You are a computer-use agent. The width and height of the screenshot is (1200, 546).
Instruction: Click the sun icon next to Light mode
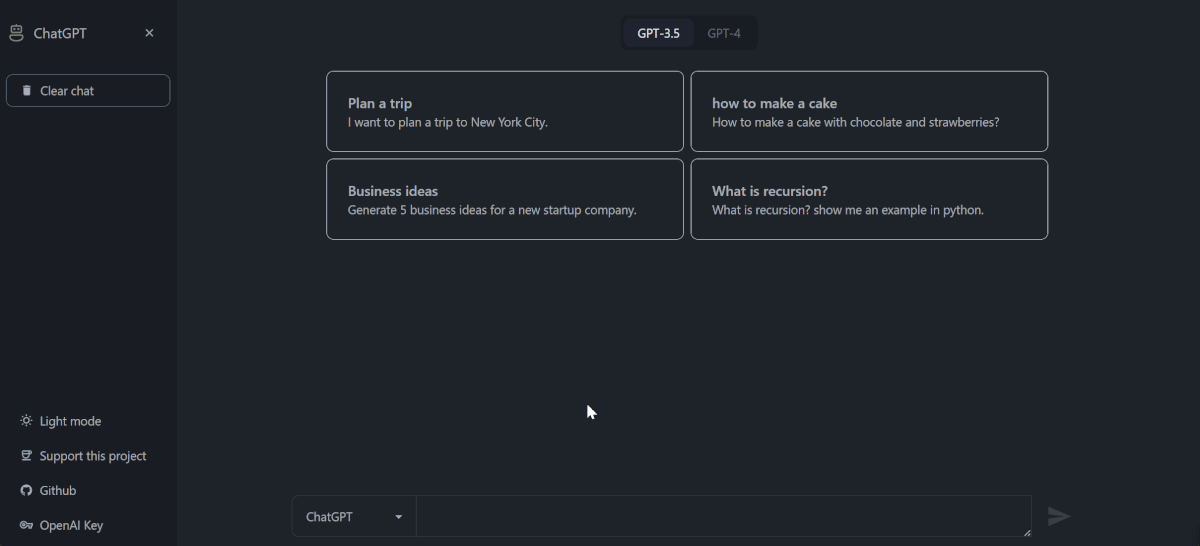click(x=27, y=421)
